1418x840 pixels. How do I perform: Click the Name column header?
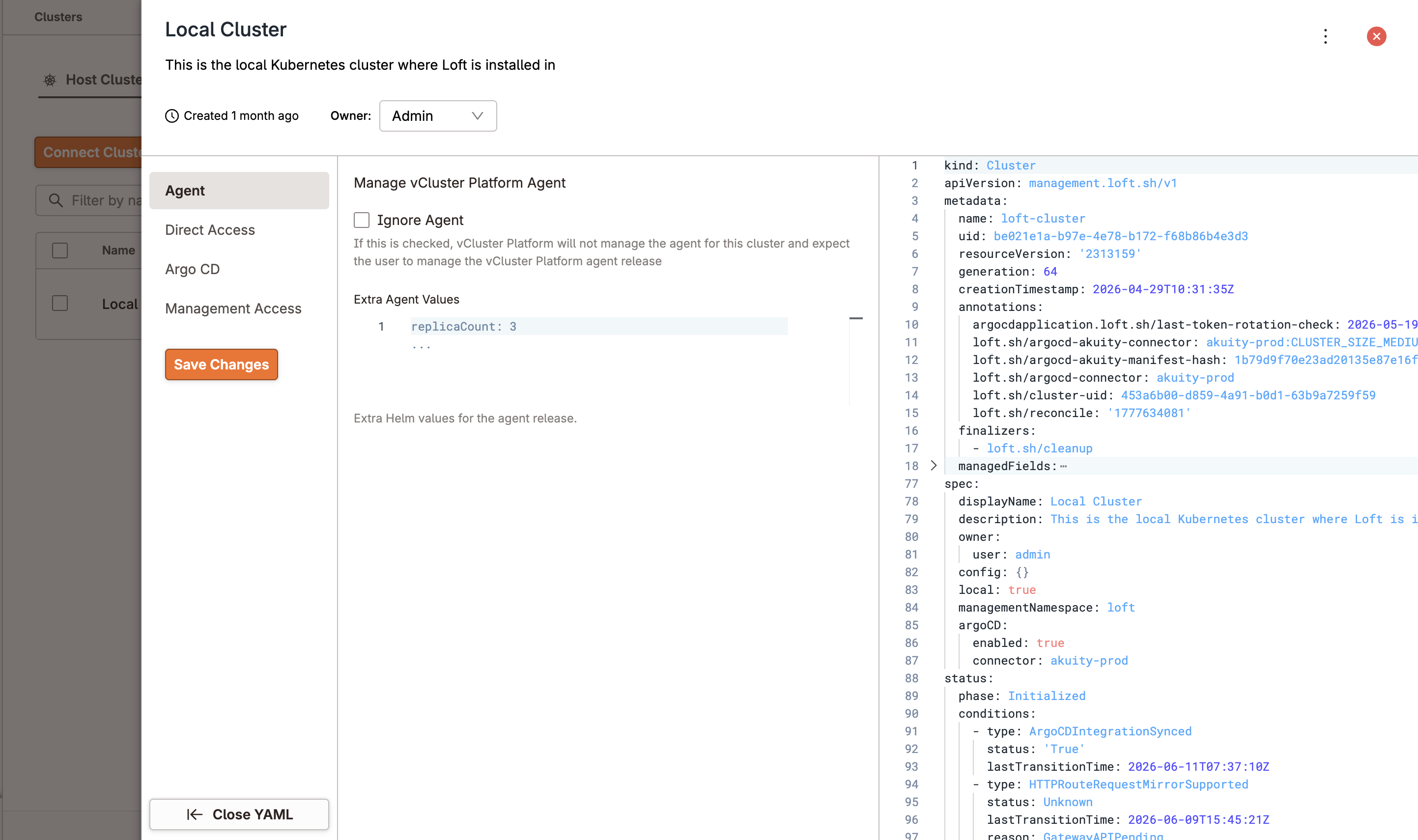pyautogui.click(x=118, y=250)
